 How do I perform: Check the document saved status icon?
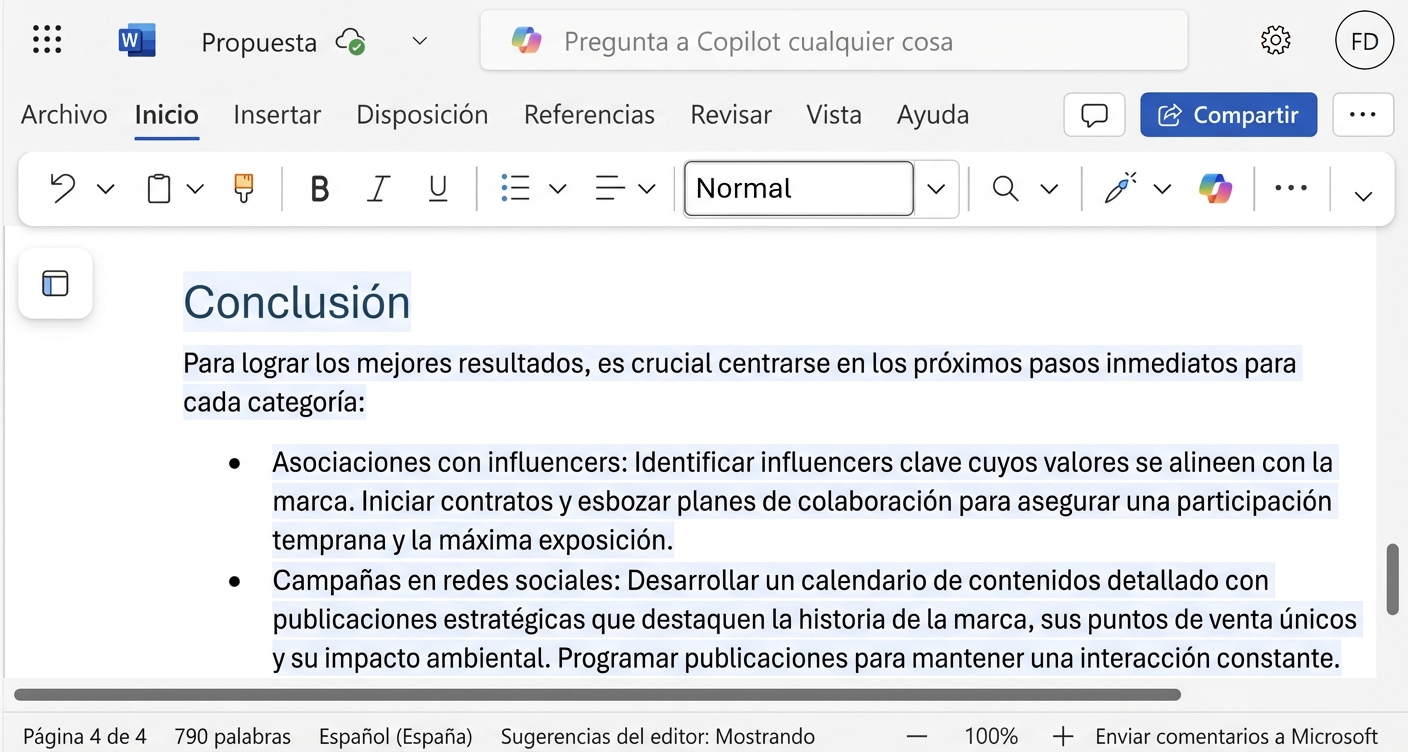[350, 41]
